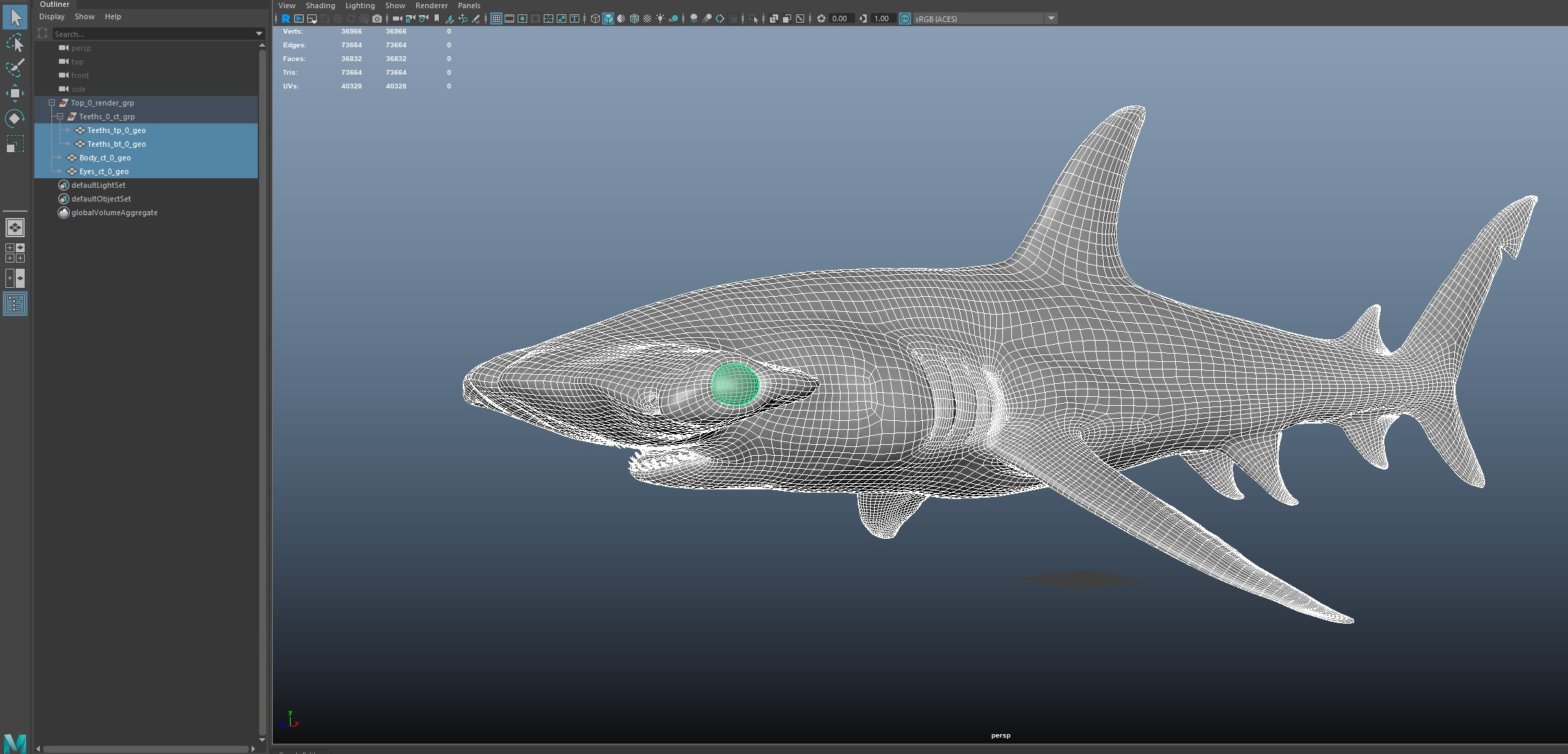This screenshot has height=754, width=1568.
Task: Select defaultLightSet in the Outliner
Action: pos(98,185)
